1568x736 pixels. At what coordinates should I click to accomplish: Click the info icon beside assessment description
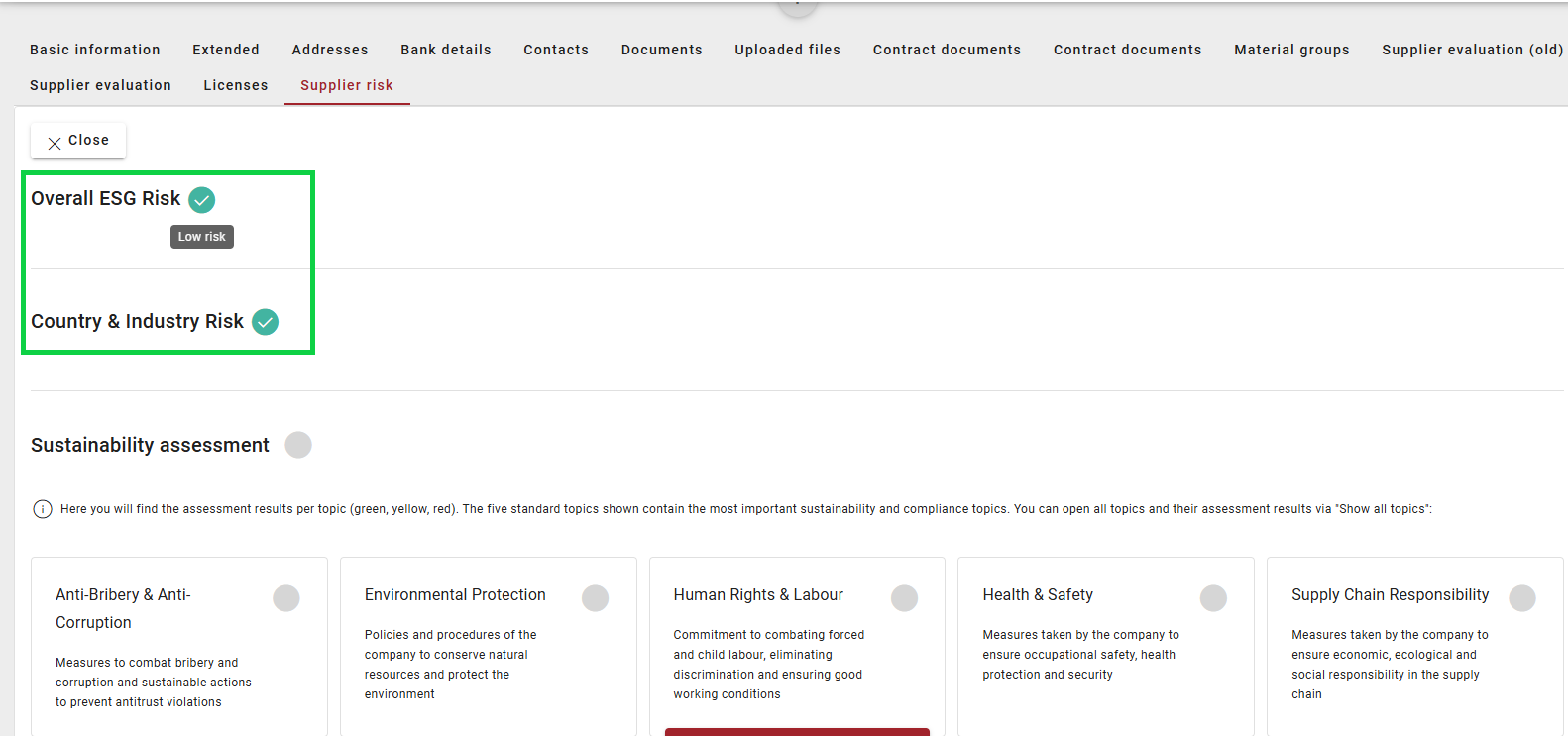pyautogui.click(x=43, y=509)
